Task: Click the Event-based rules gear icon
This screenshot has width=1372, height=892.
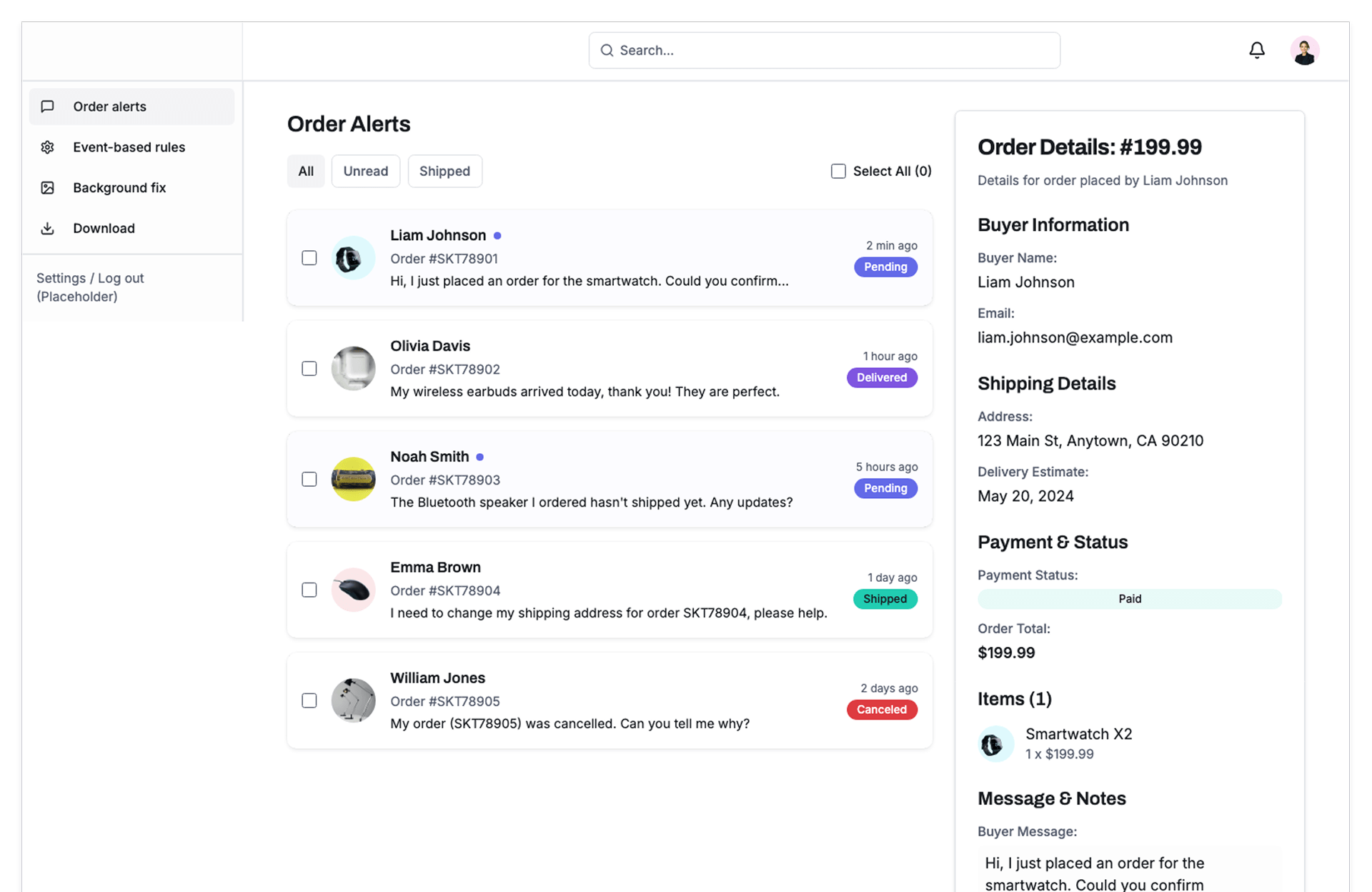Action: (47, 147)
